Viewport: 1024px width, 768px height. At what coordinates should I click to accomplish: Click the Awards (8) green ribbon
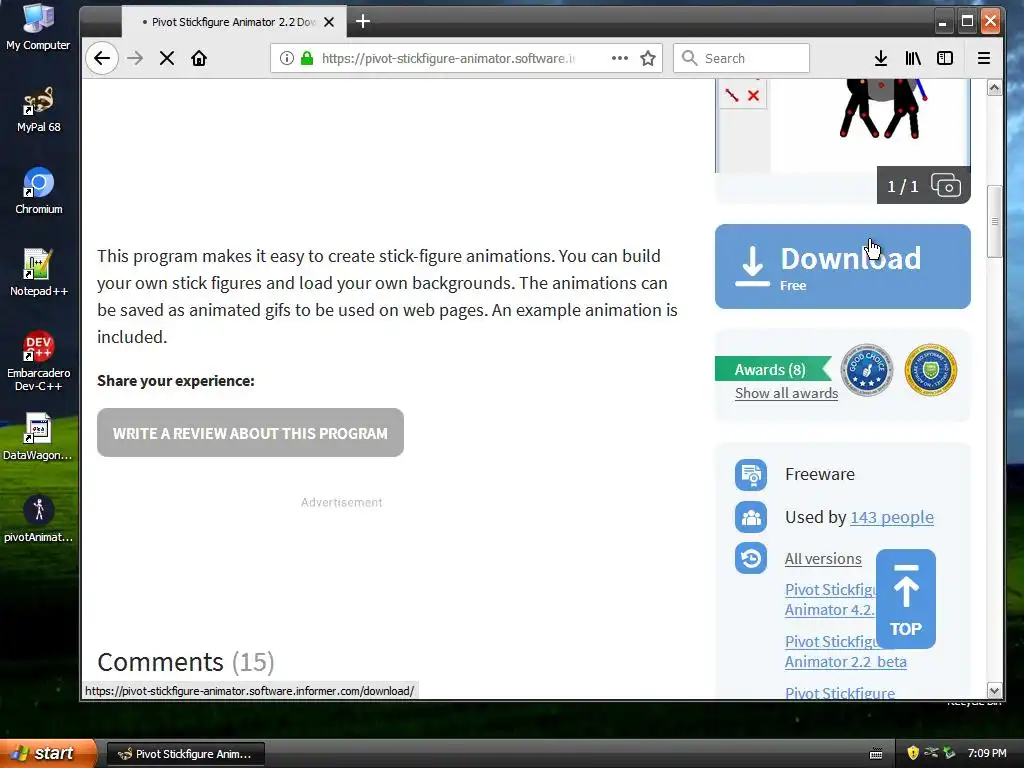(771, 369)
